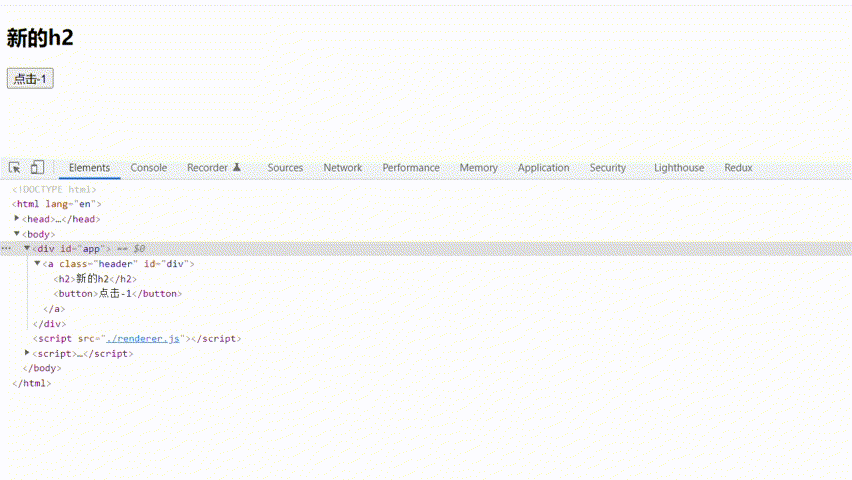Select the script src tag row
852x480 pixels.
tap(137, 338)
